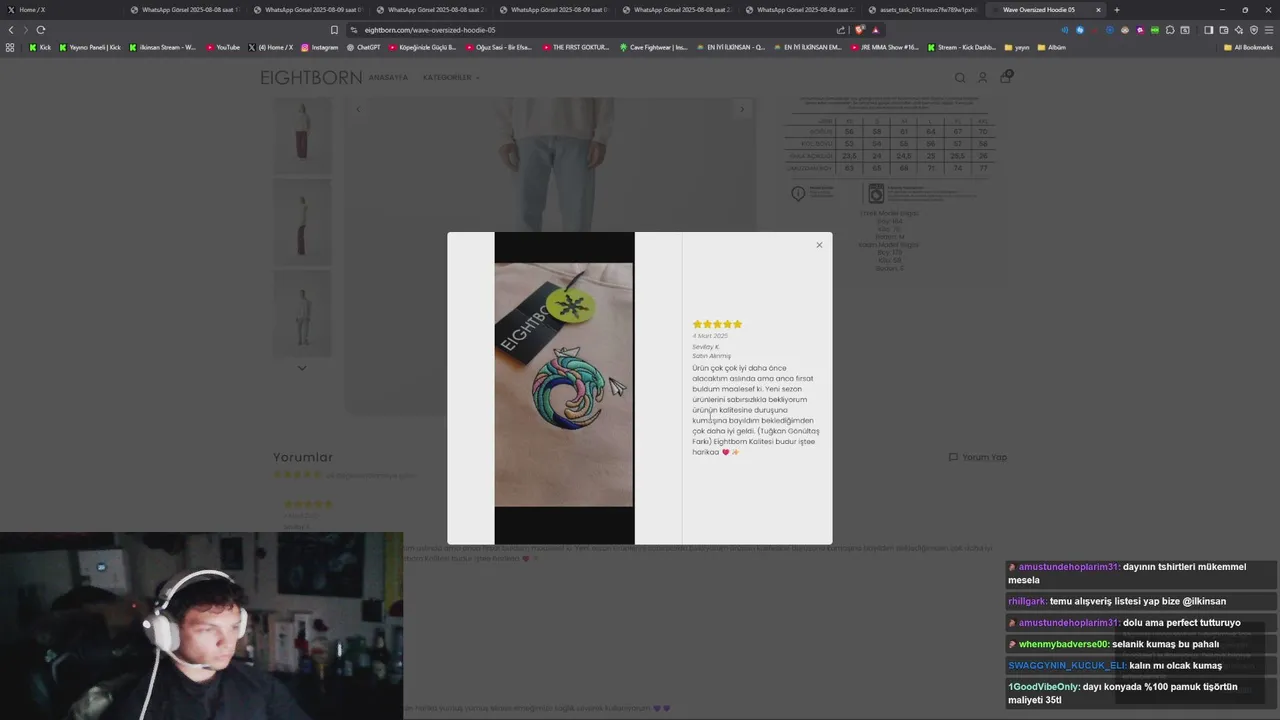Open the JRE MMA Show #16 bookmark

(884, 47)
